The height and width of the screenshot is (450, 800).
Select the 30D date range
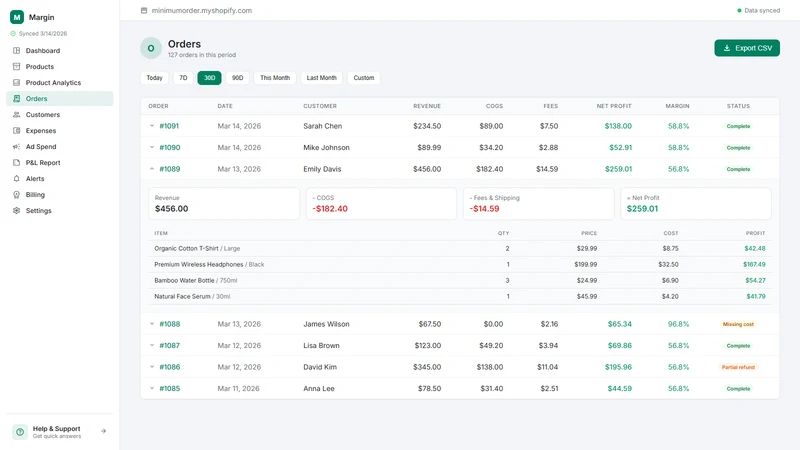tap(209, 78)
